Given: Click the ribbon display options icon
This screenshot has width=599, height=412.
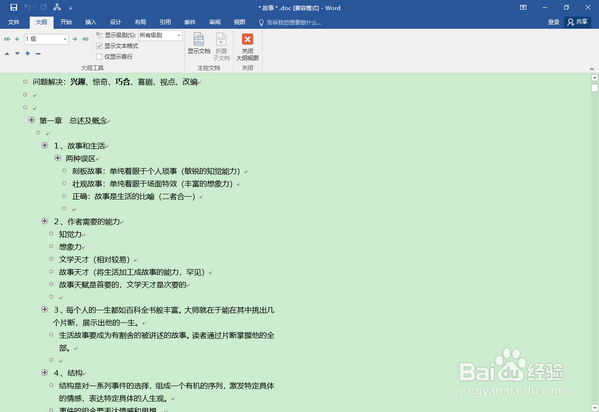Looking at the screenshot, I should pos(523,7).
